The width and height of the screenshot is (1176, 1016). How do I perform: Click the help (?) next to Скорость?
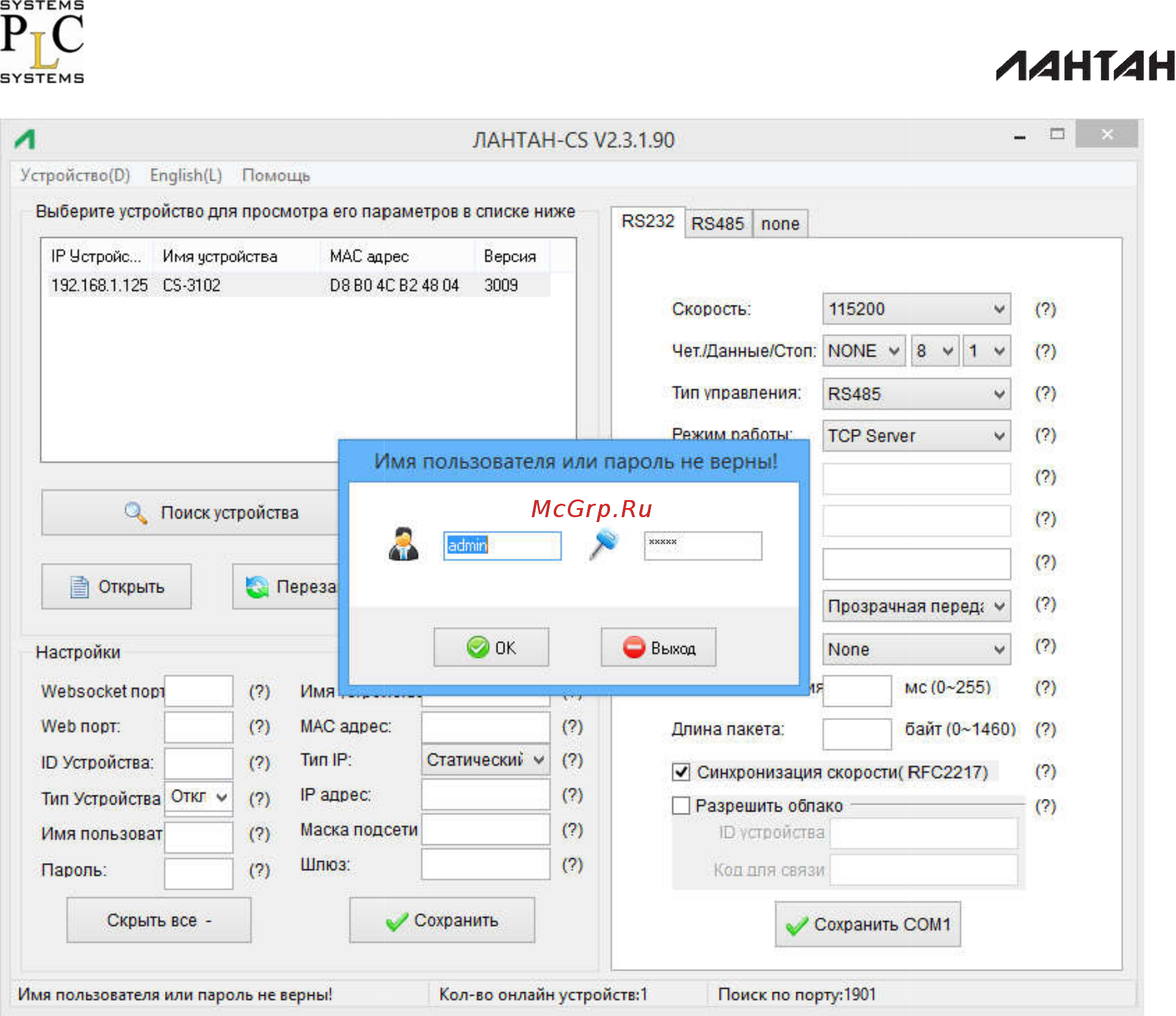point(1045,309)
